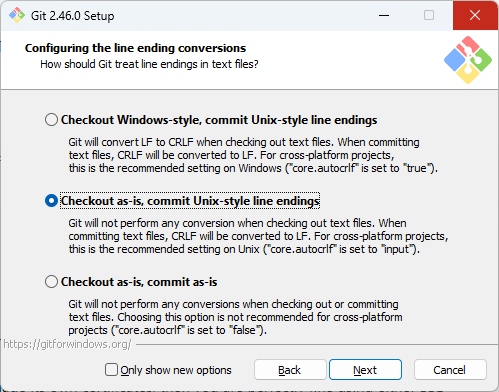Click 'How should Git treat line endings' subtitle

pyautogui.click(x=149, y=64)
